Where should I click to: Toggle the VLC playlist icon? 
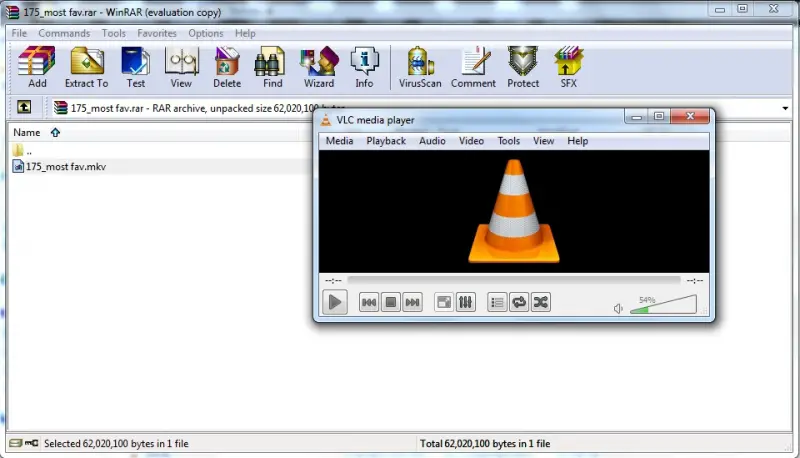[497, 302]
